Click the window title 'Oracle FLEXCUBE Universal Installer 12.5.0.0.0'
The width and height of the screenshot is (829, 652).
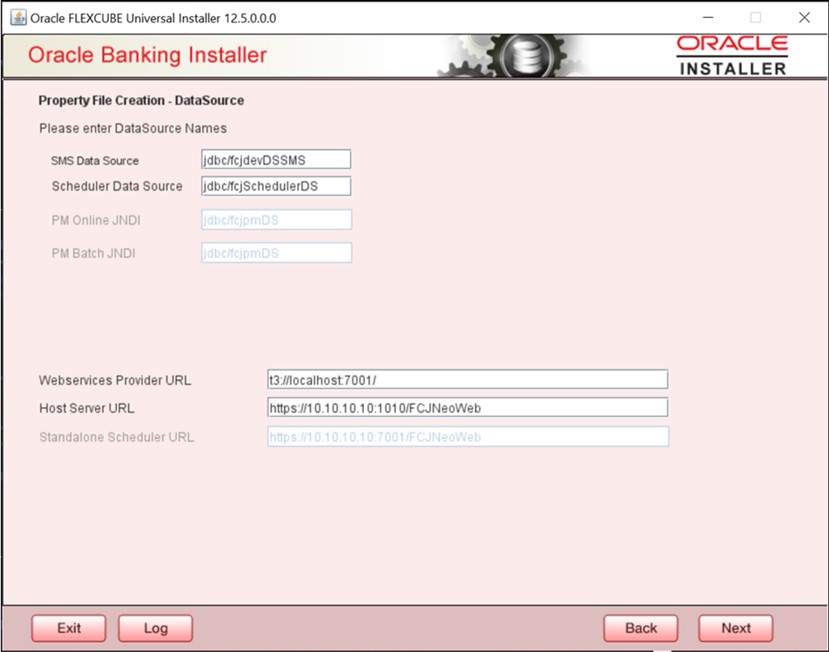(x=153, y=18)
